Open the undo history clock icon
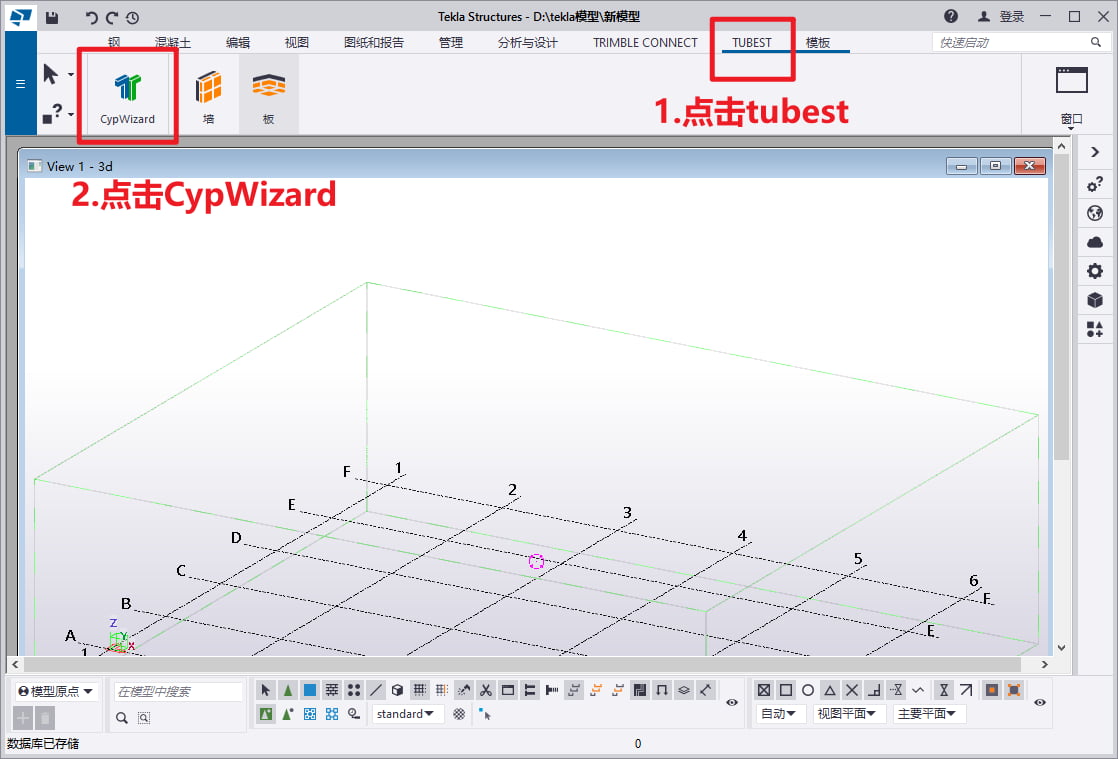Screen dimensions: 1118x759 (133, 17)
